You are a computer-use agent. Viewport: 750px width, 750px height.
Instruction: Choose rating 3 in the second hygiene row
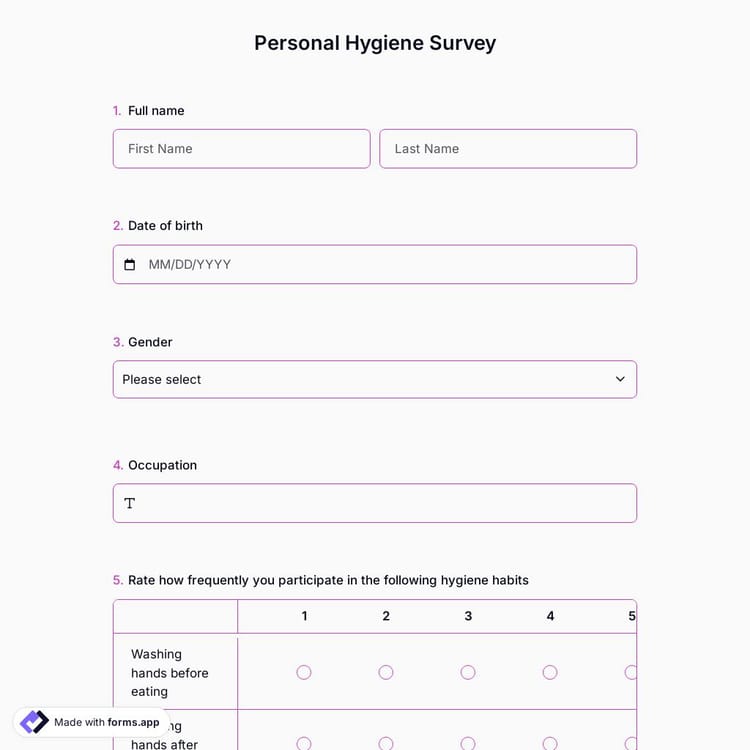pos(468,743)
